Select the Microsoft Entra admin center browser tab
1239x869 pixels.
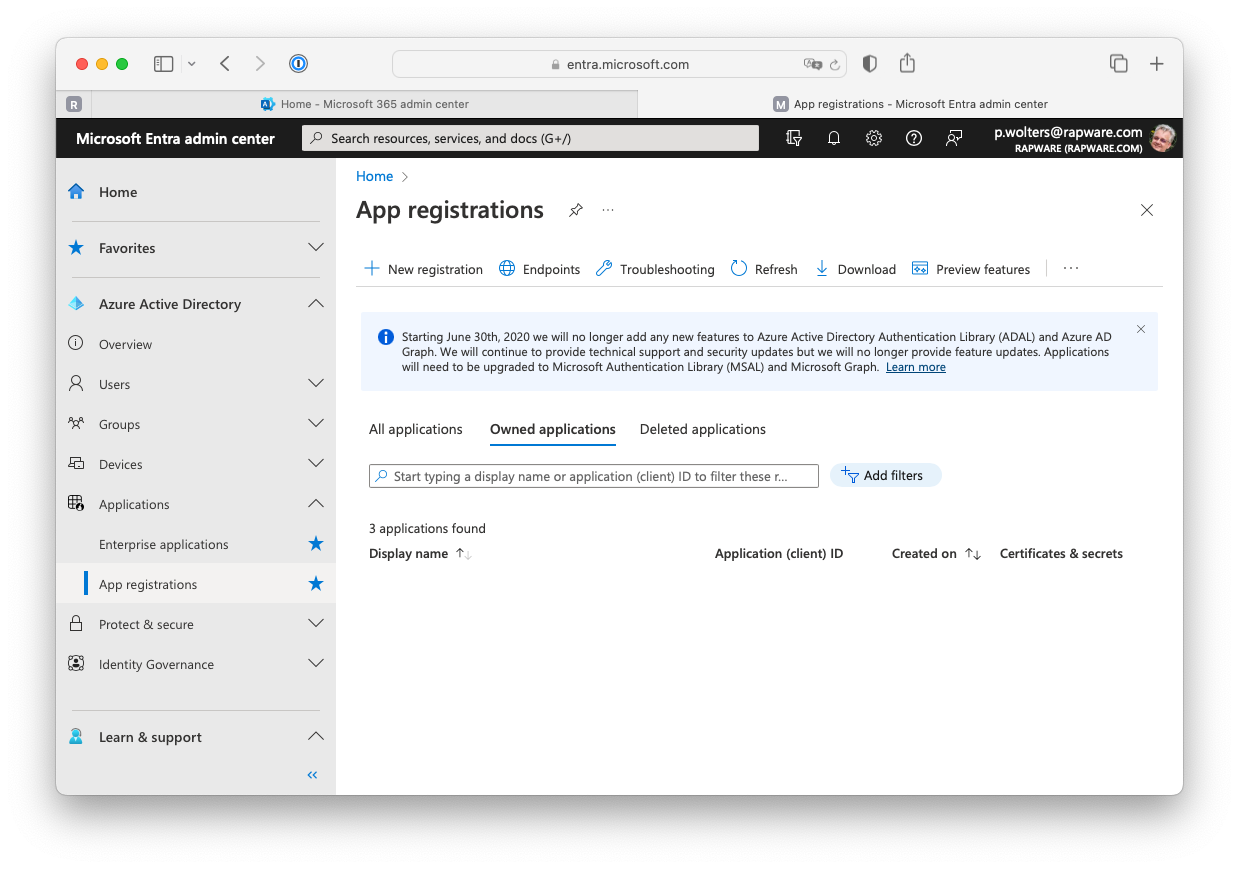click(x=910, y=104)
